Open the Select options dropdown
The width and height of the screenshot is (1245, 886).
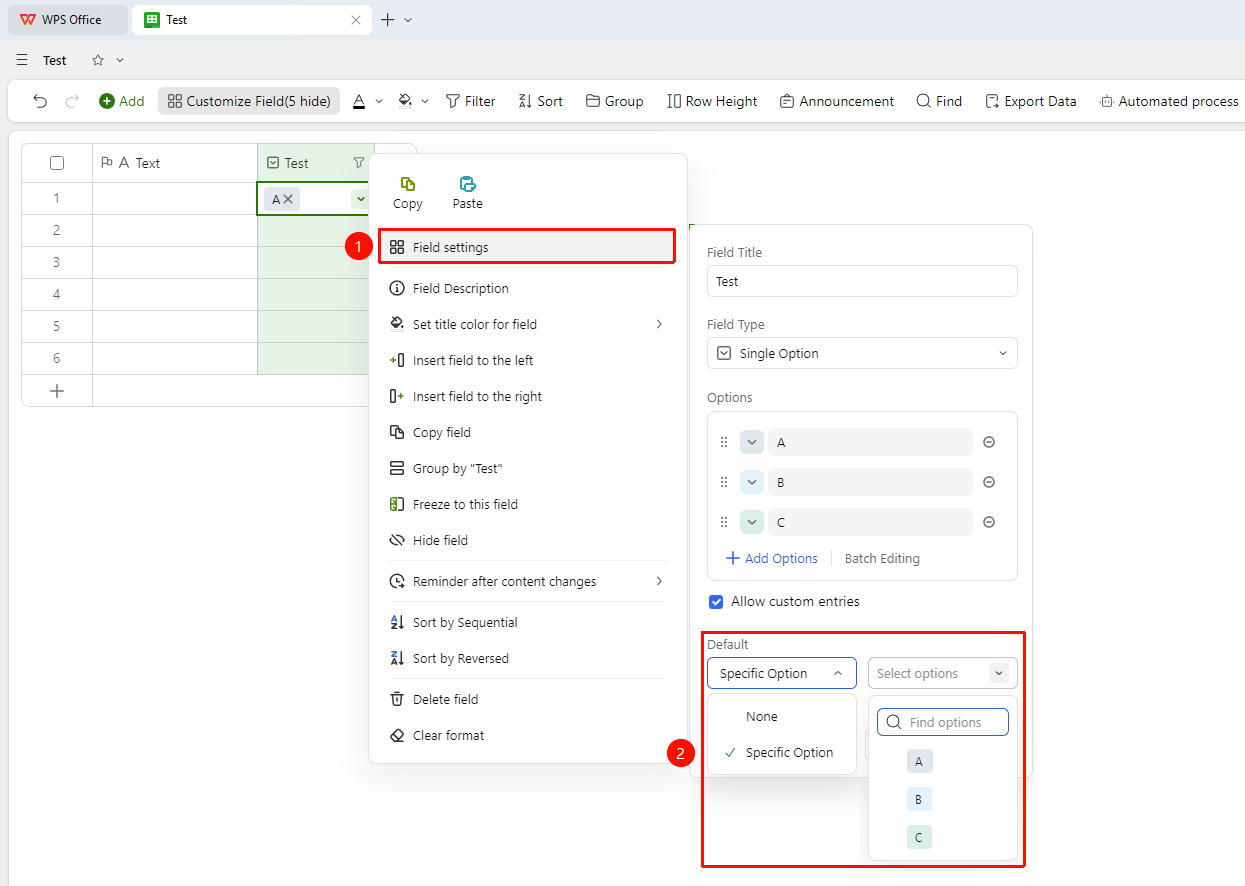pyautogui.click(x=943, y=673)
